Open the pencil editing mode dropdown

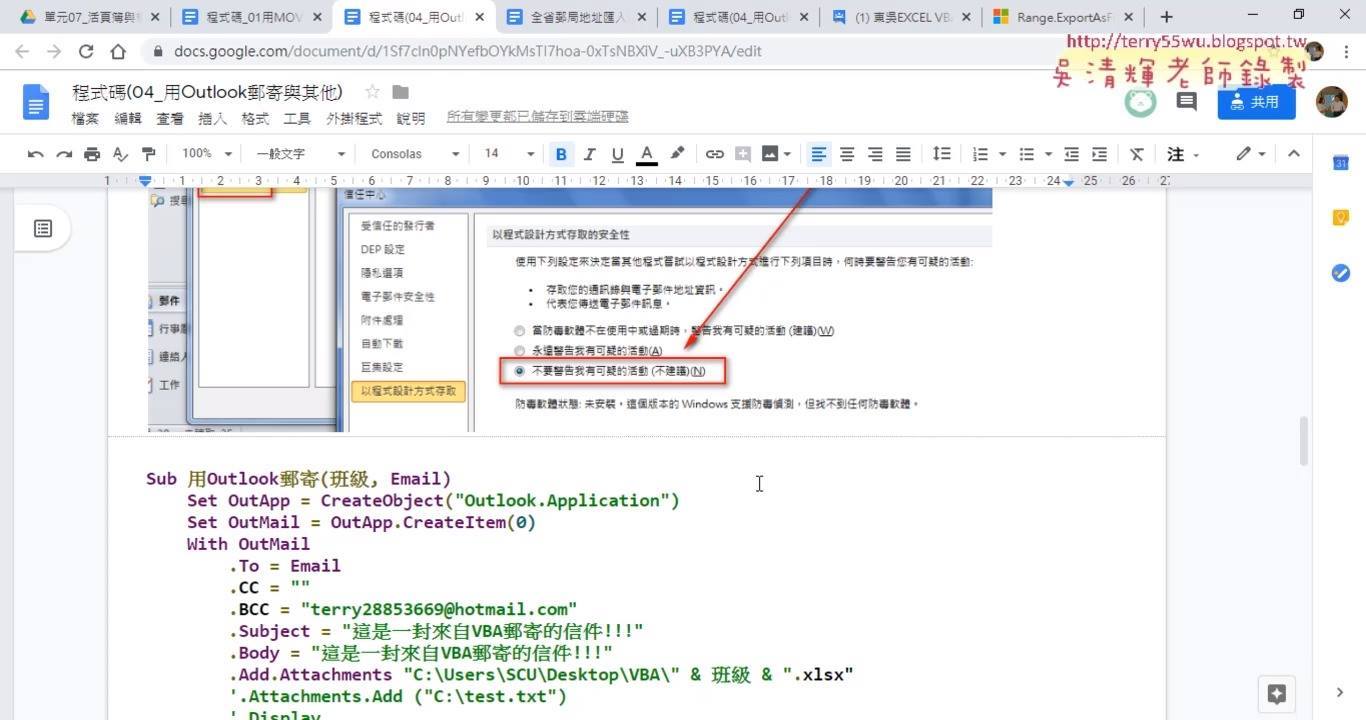point(1250,154)
